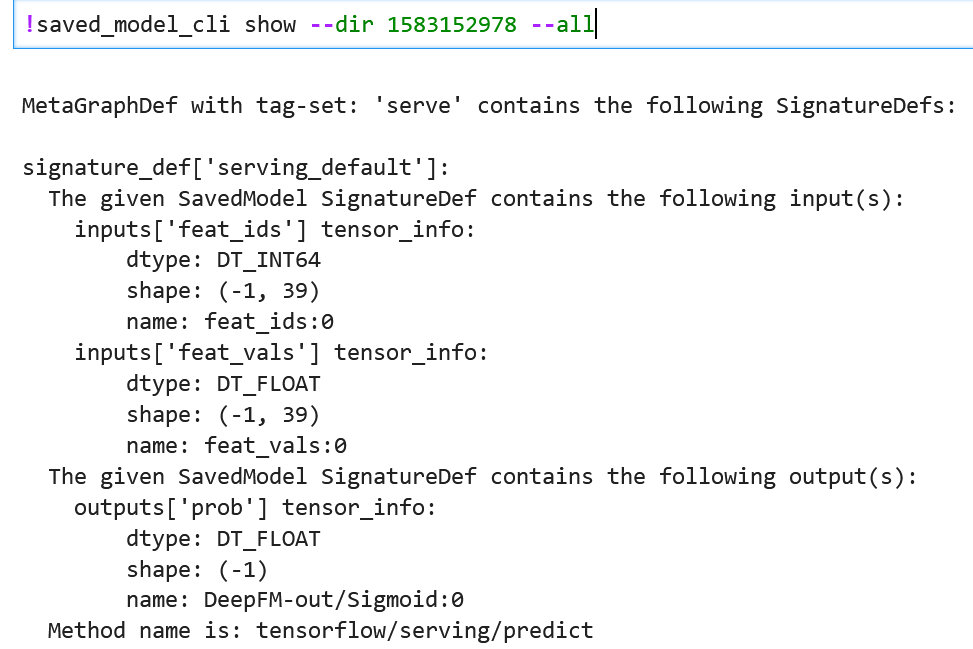Click the exclamation mark starting the command
The height and width of the screenshot is (649, 973).
[x=29, y=24]
